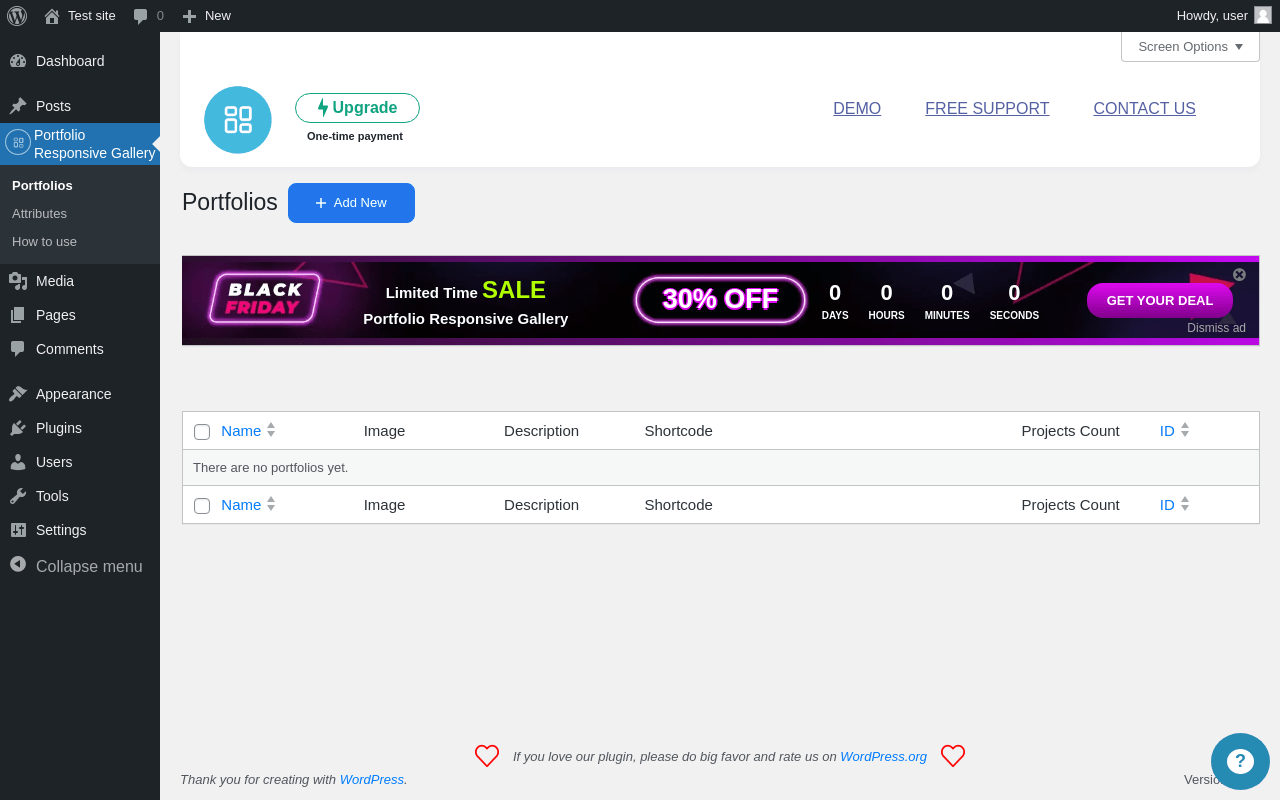Sort by Name in table header
Screen dimensions: 1280x800
[x=241, y=431]
